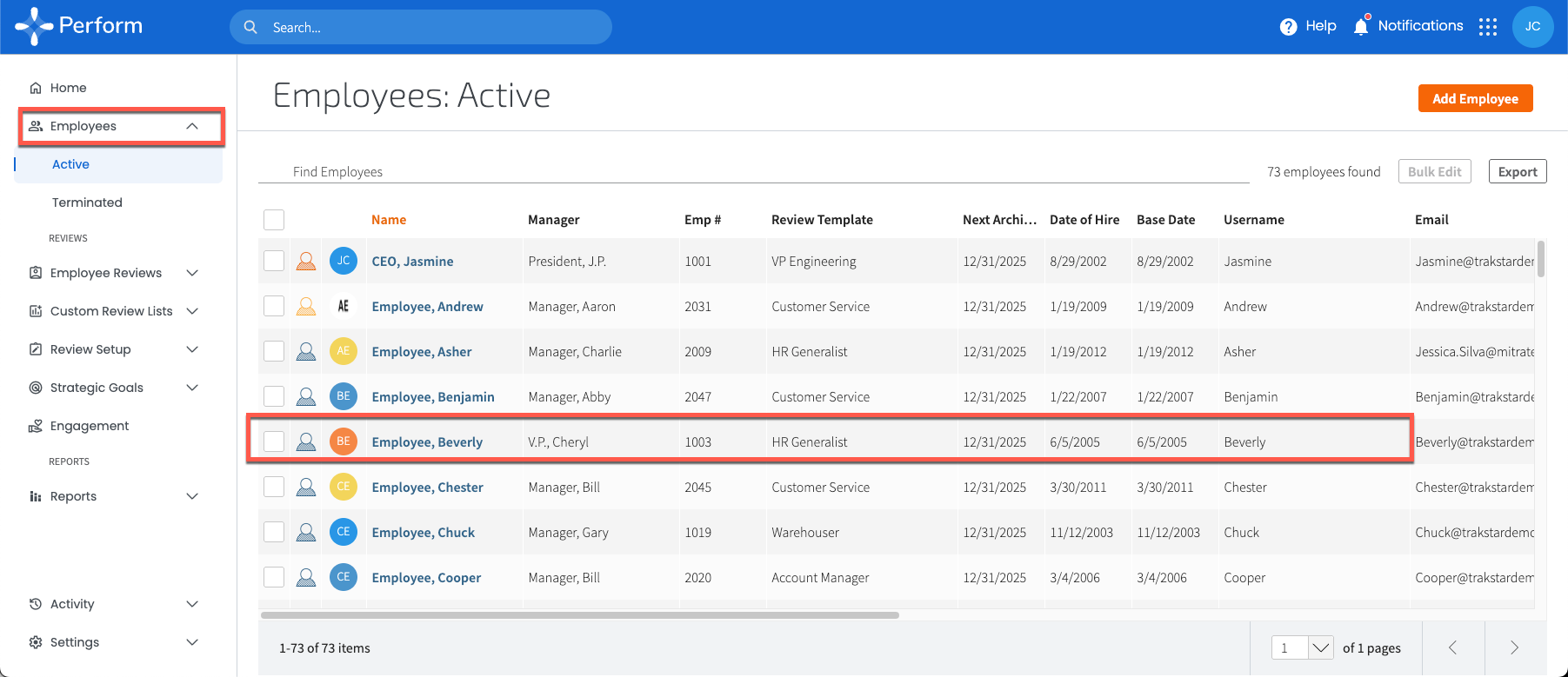Click the Perform logo icon

[34, 26]
